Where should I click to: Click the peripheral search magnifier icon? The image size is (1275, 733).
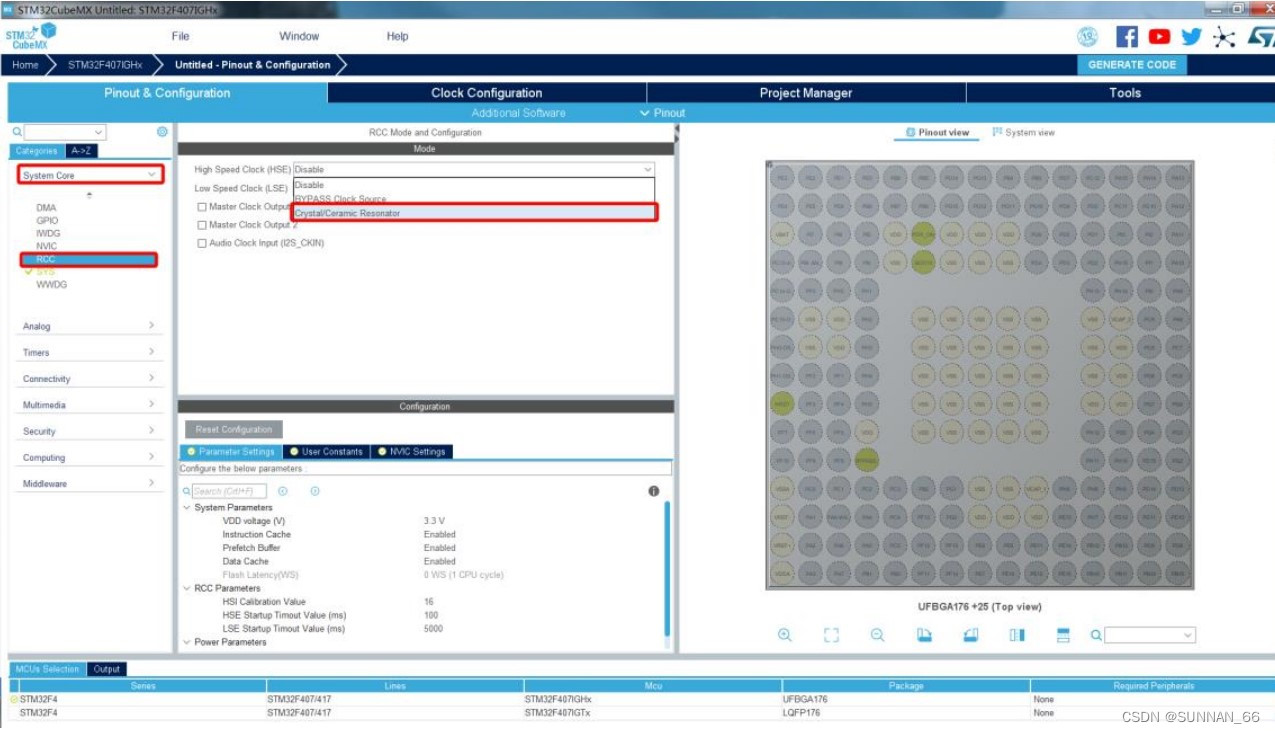(17, 132)
